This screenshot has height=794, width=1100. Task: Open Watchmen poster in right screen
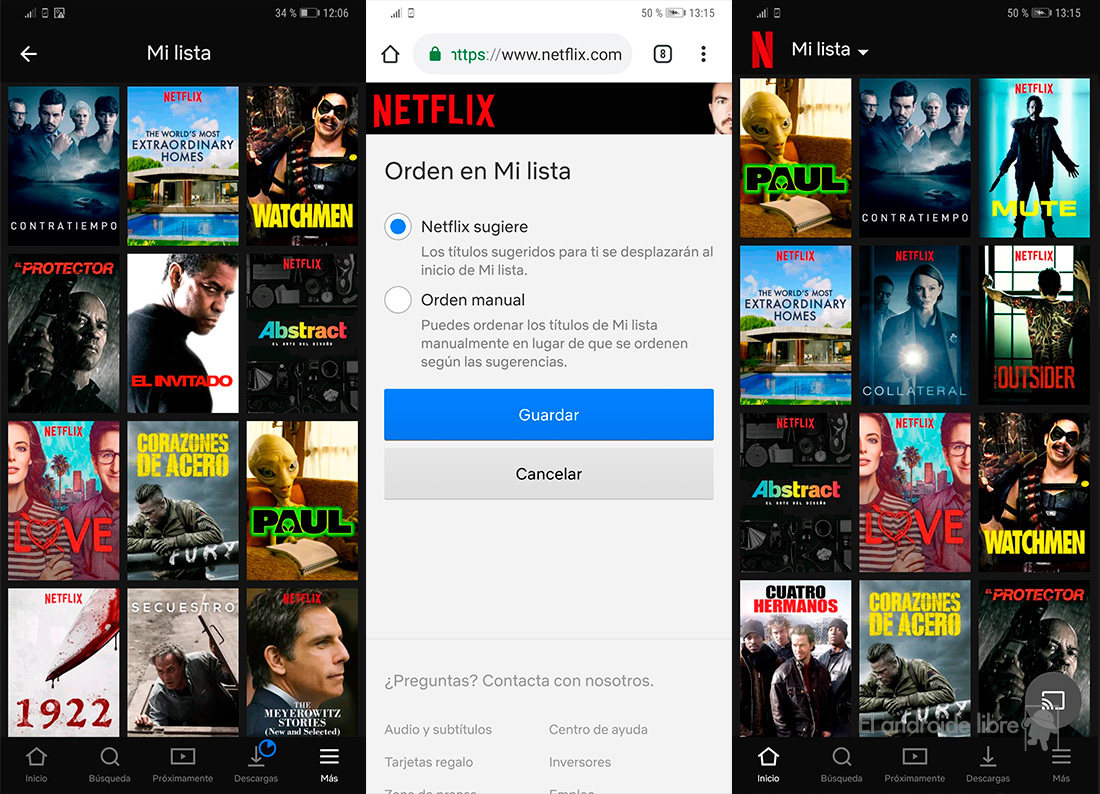coord(1034,492)
